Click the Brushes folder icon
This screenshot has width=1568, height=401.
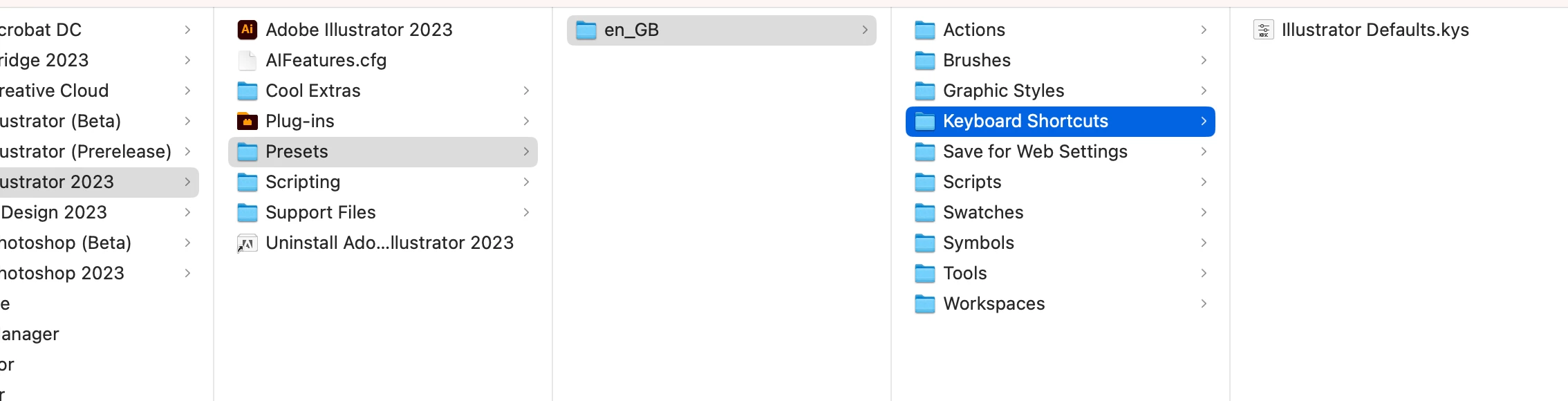925,60
